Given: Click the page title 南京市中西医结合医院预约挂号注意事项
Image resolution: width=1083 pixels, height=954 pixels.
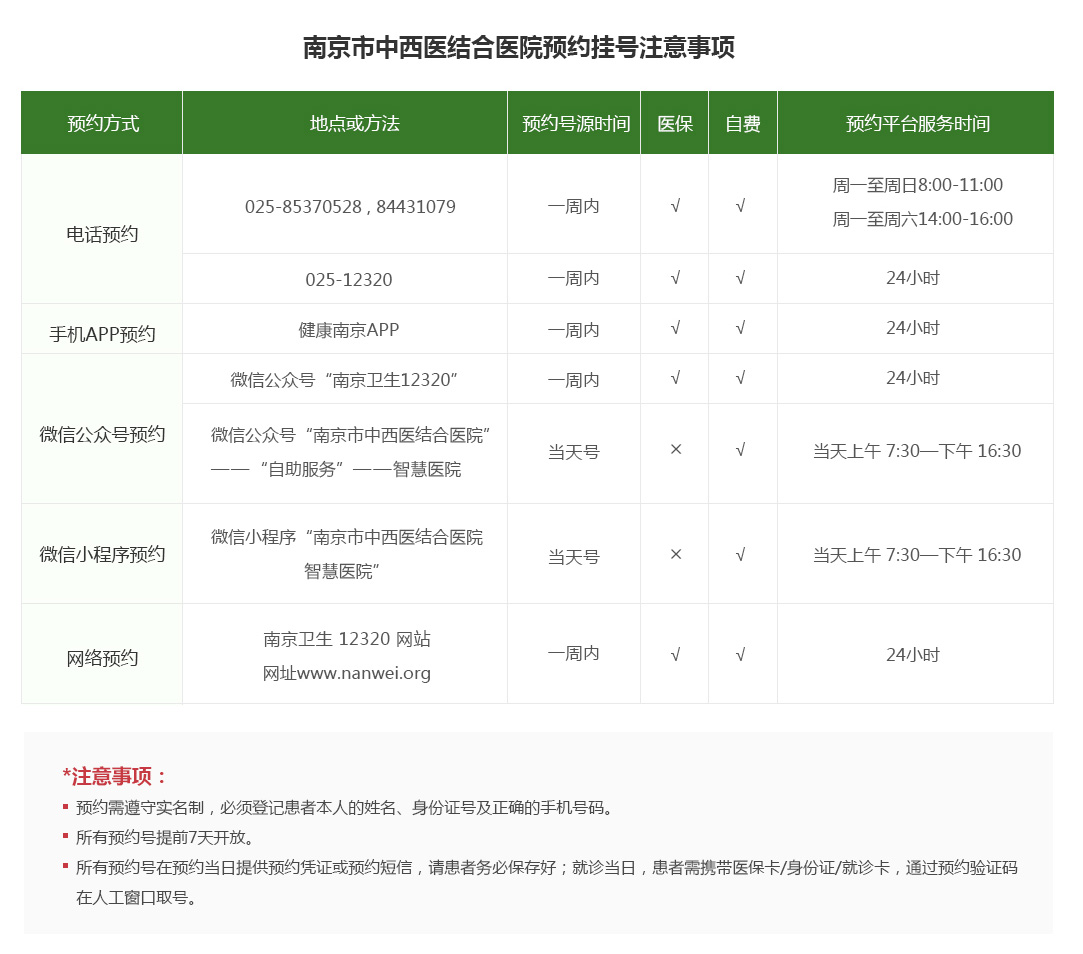Looking at the screenshot, I should 518,48.
